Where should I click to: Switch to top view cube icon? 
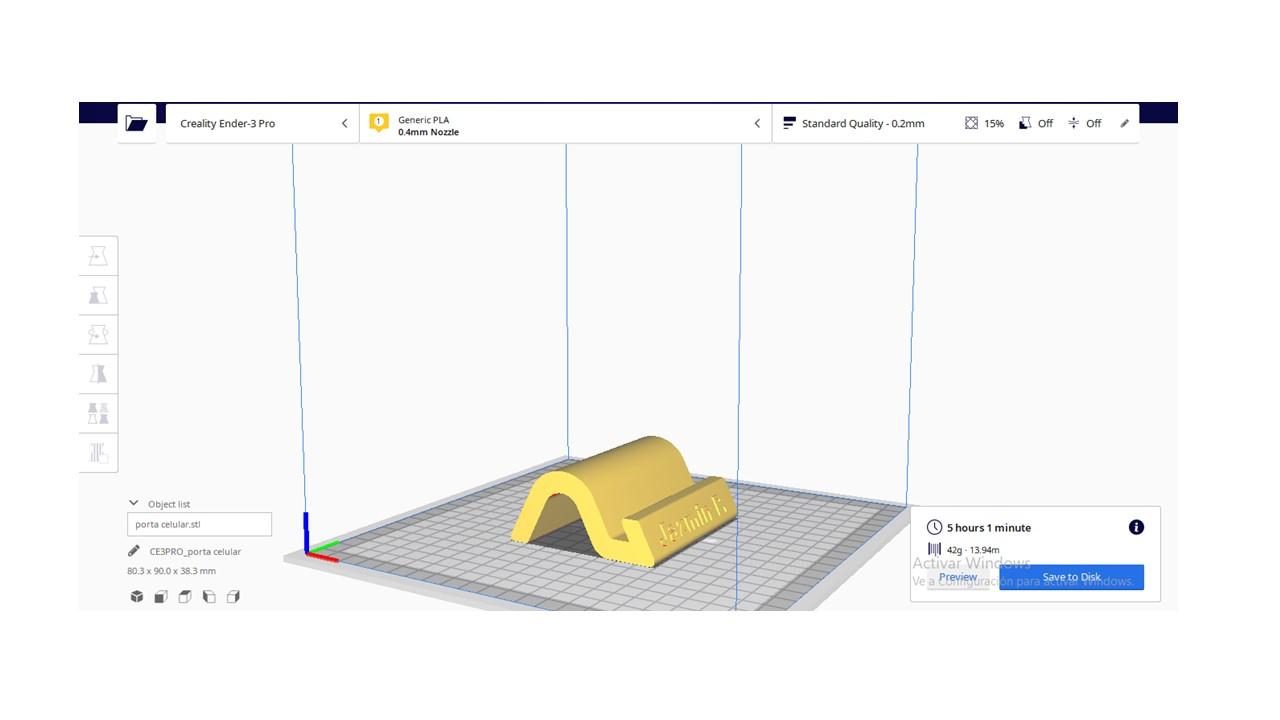[x=185, y=597]
